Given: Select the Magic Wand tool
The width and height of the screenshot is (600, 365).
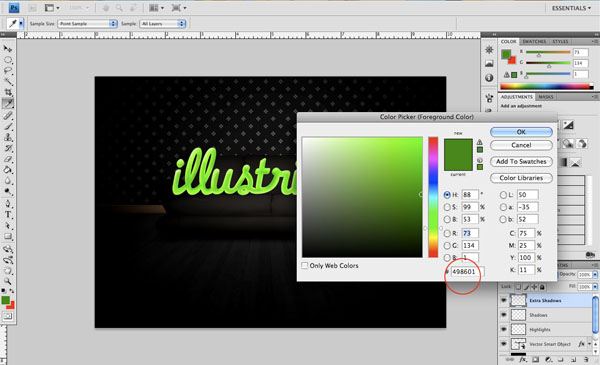Looking at the screenshot, I should coord(8,81).
